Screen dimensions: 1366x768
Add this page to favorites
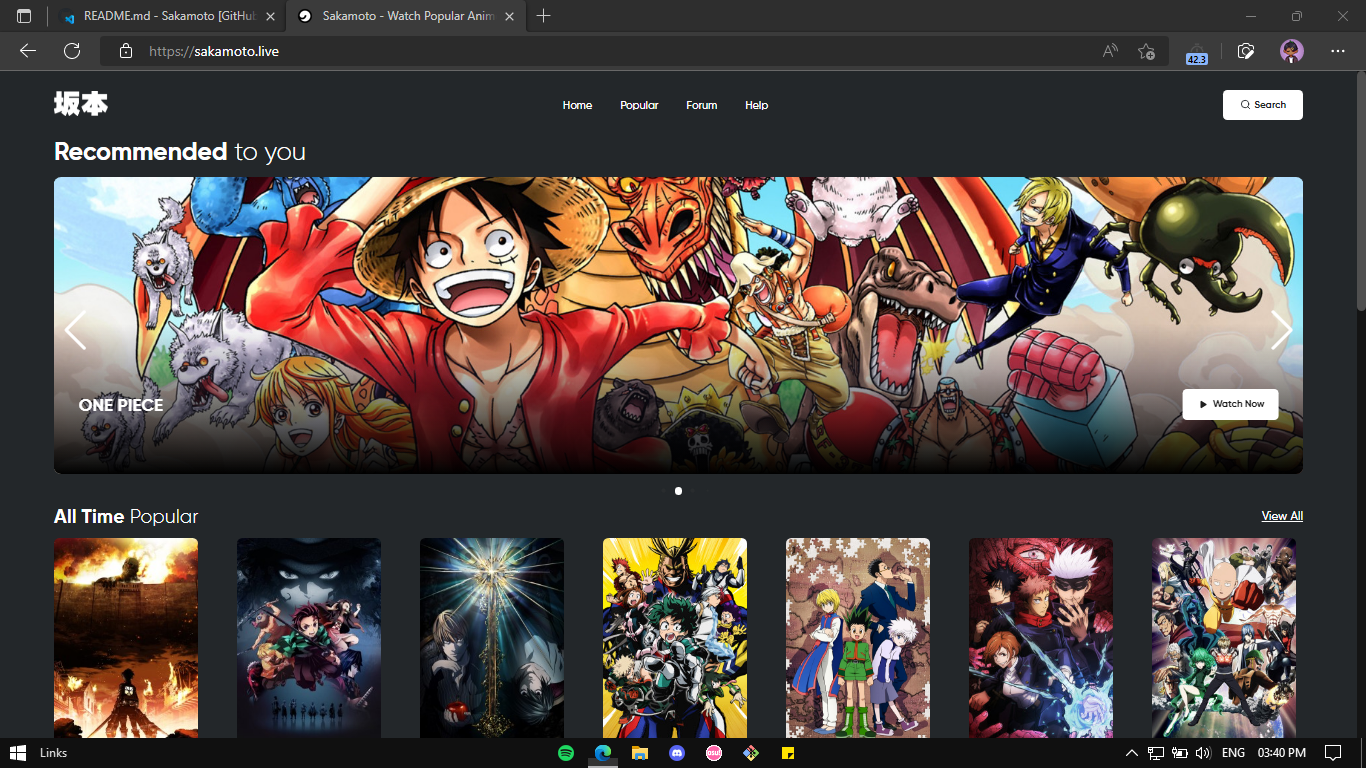click(1146, 51)
